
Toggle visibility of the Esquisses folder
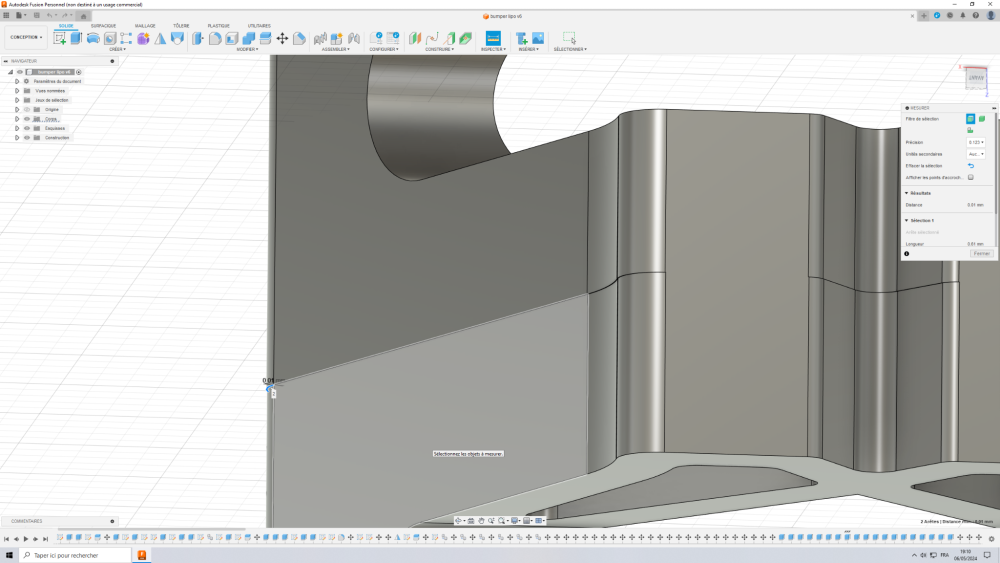pyautogui.click(x=27, y=128)
